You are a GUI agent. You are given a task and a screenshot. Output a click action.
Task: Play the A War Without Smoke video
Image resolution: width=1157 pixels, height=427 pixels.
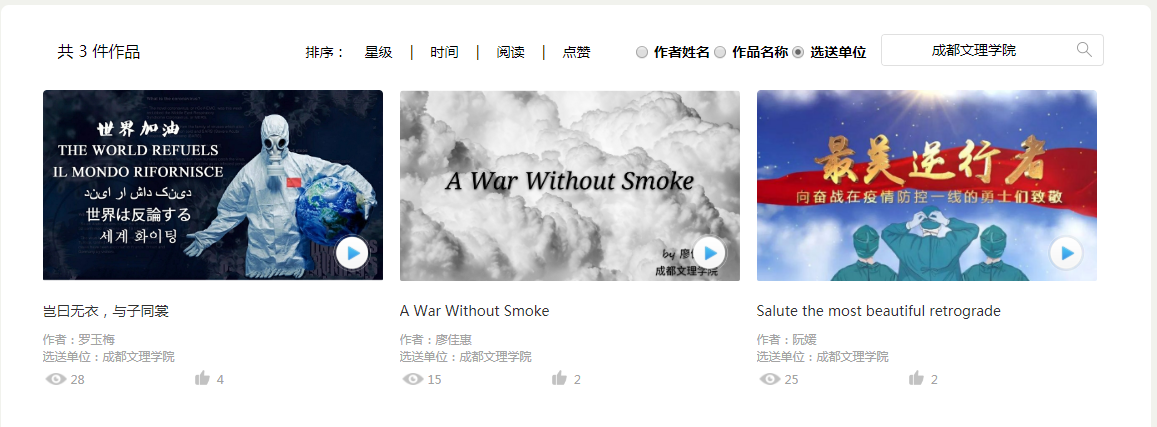(x=709, y=253)
